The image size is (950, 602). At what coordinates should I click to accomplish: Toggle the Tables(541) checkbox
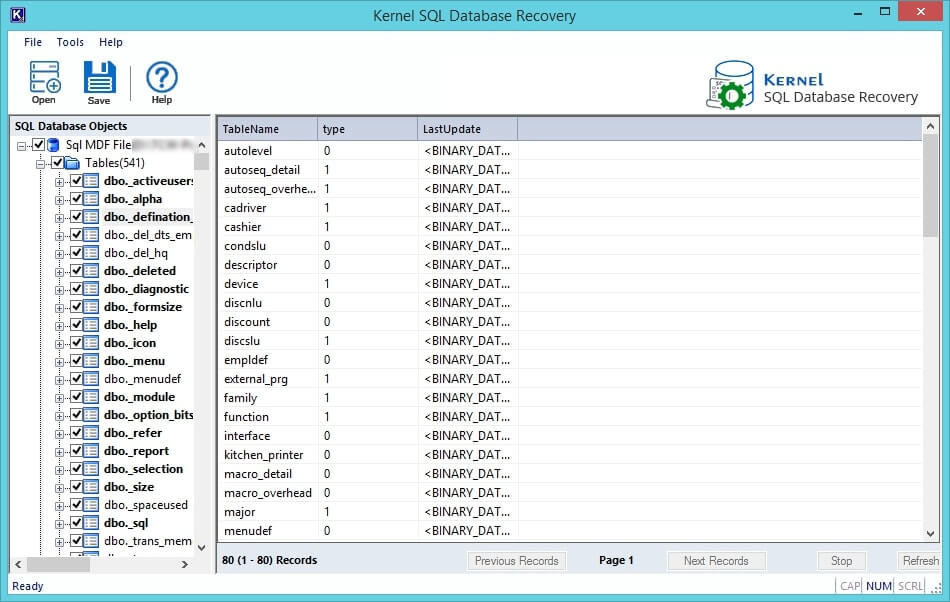58,163
